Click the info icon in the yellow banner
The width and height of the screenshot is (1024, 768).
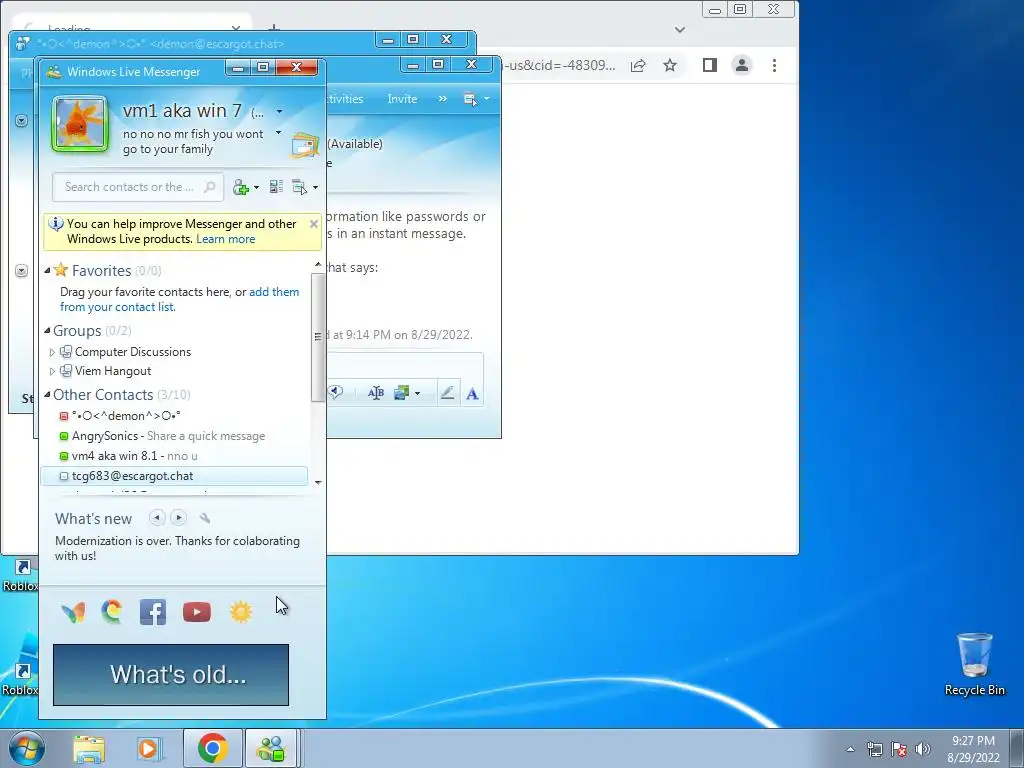tap(56, 224)
